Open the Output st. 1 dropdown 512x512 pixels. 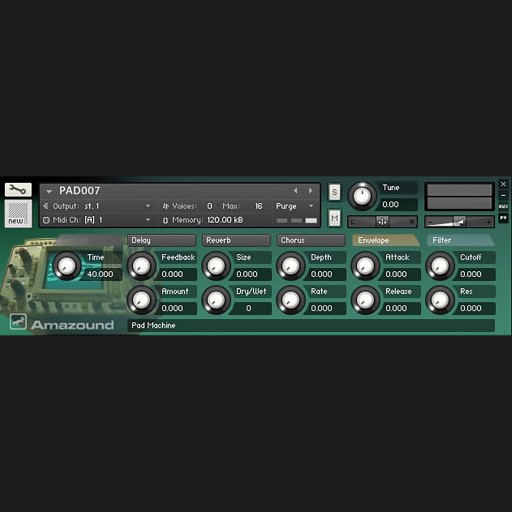[x=148, y=206]
